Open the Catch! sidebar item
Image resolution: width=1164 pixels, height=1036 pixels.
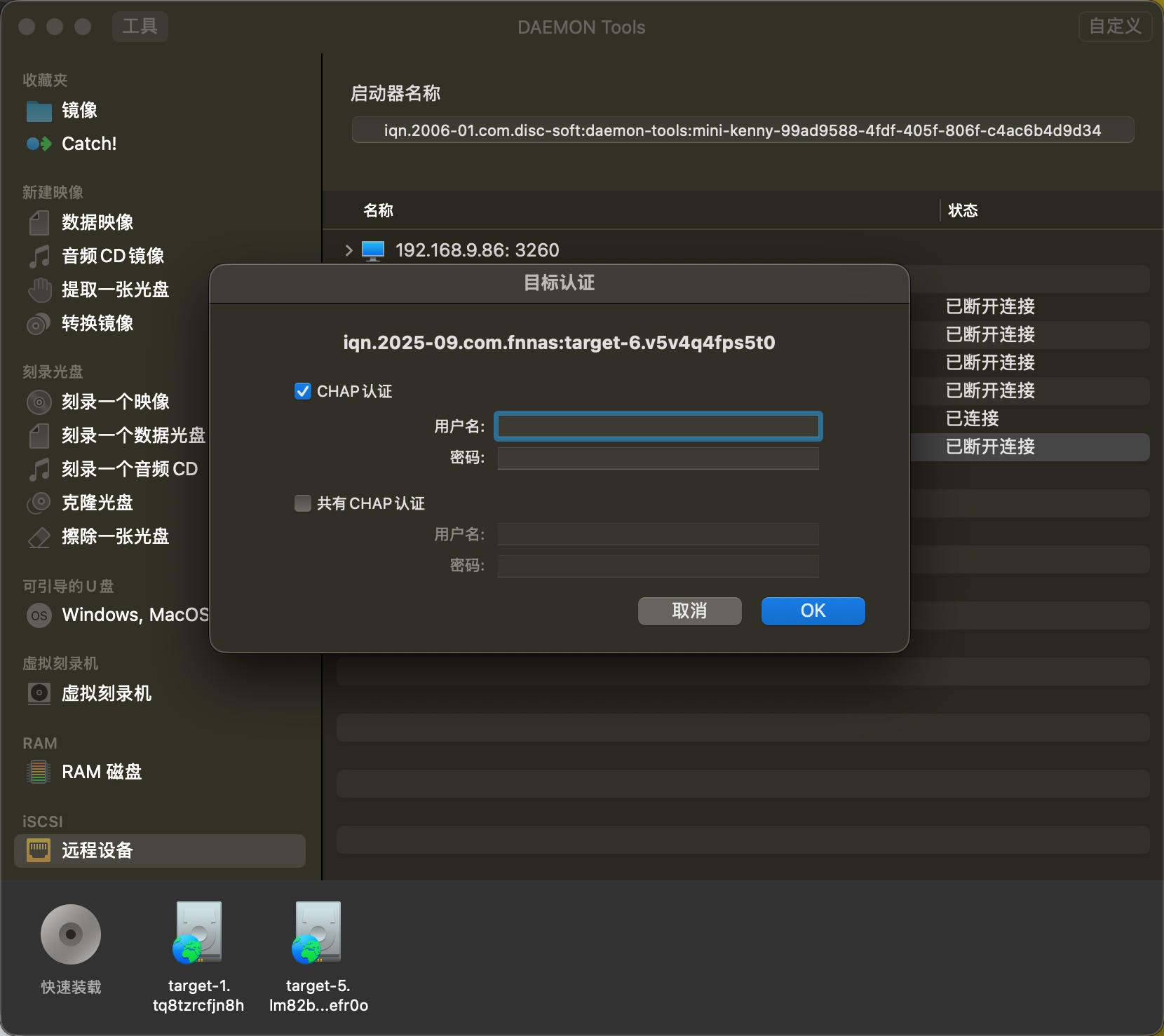click(88, 144)
